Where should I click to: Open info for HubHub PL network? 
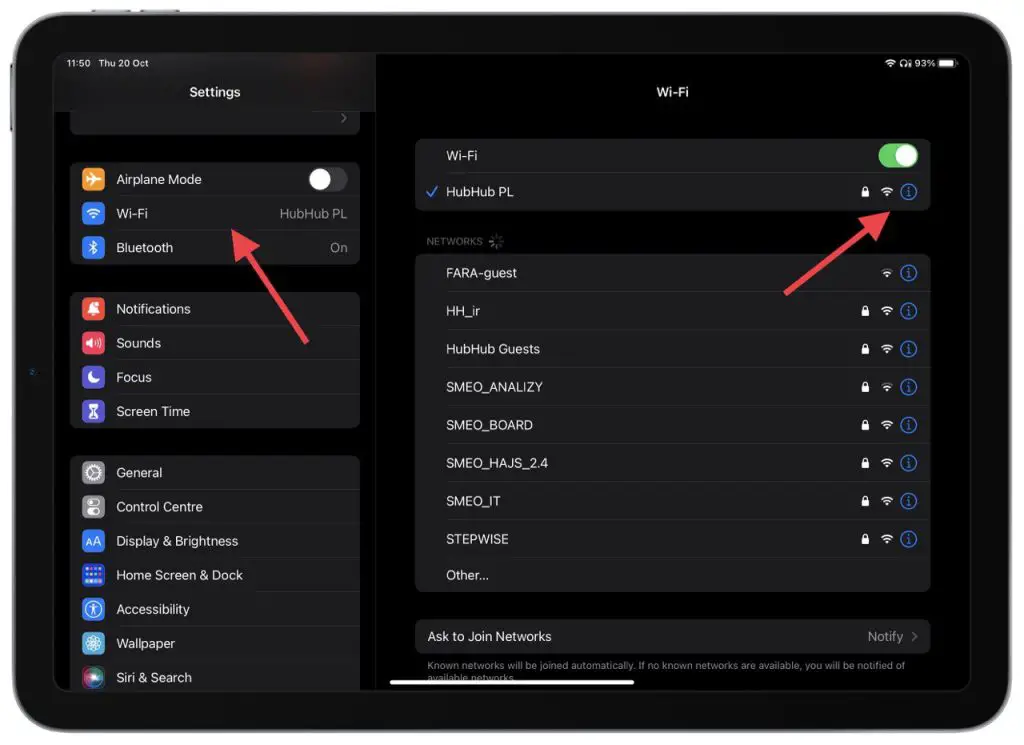[908, 192]
